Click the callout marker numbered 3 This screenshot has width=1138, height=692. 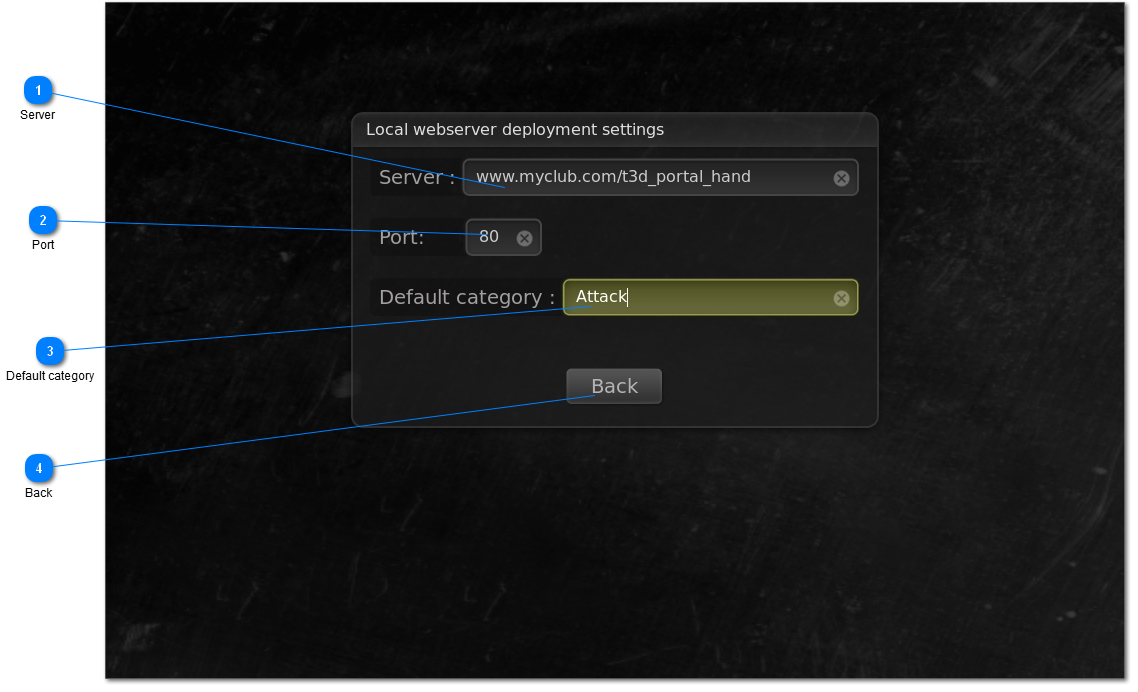[50, 351]
